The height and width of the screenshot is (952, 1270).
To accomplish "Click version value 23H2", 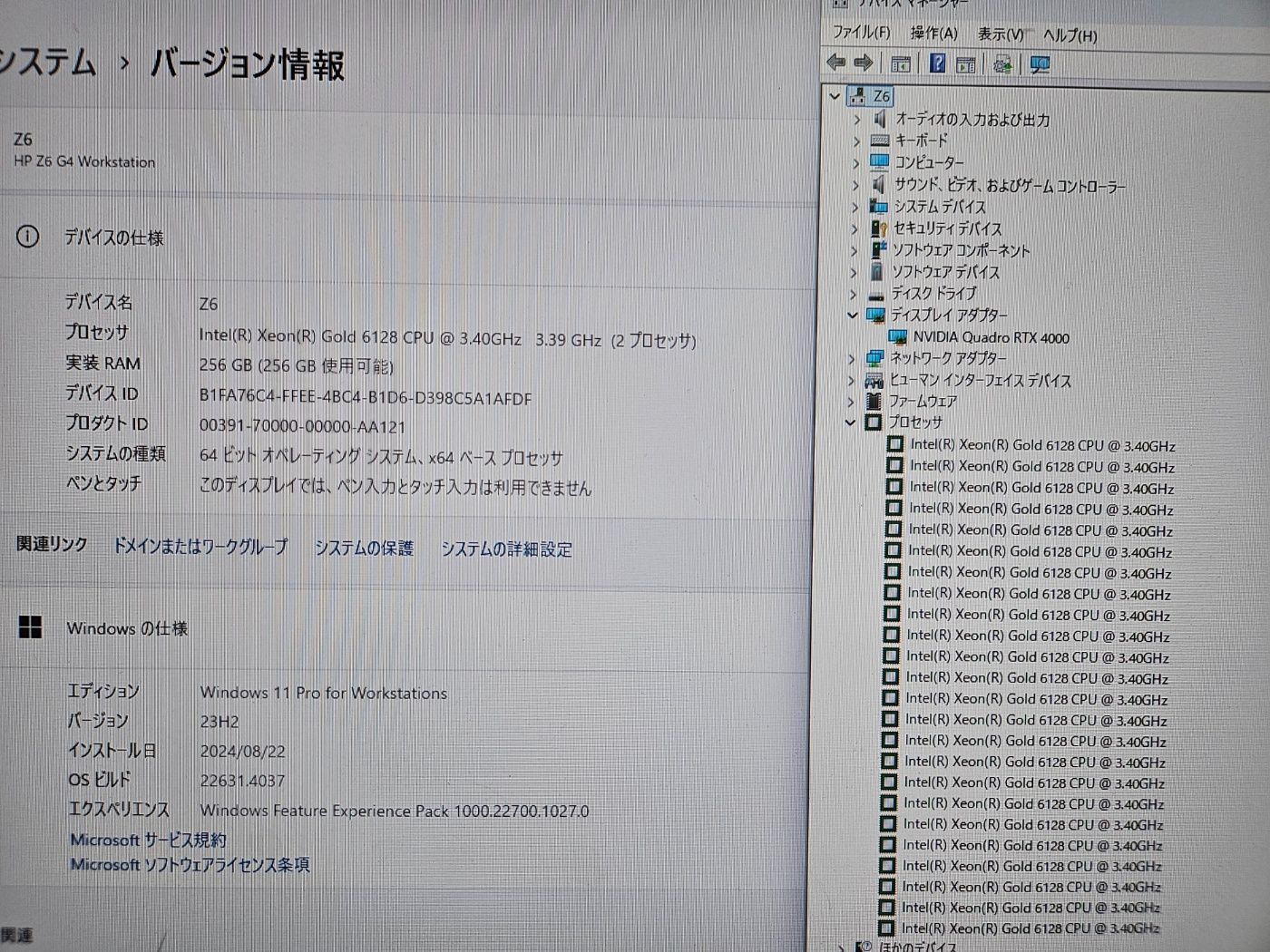I will tap(220, 722).
